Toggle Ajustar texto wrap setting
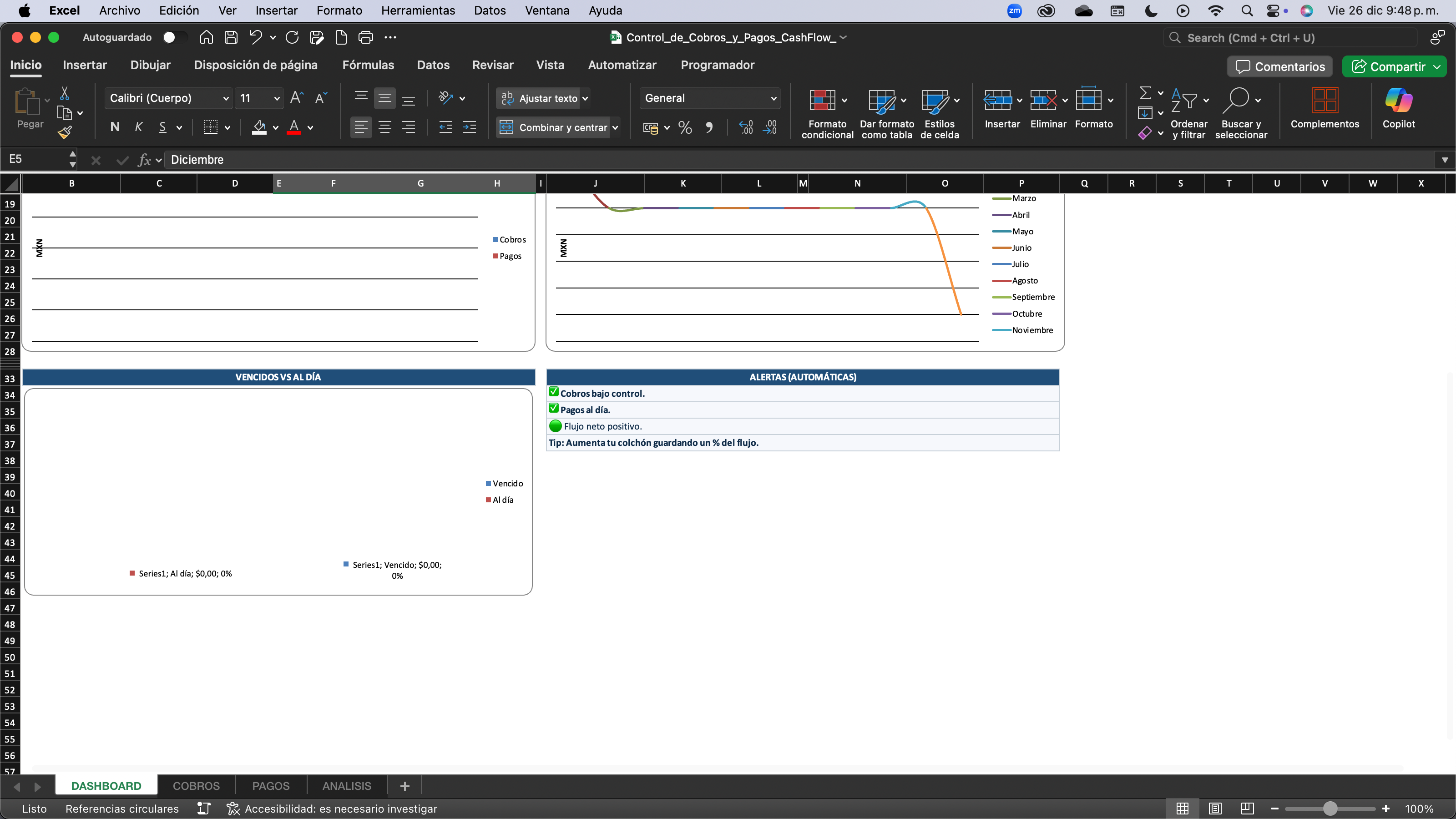Screen dimensions: 1456x819 [x=541, y=98]
